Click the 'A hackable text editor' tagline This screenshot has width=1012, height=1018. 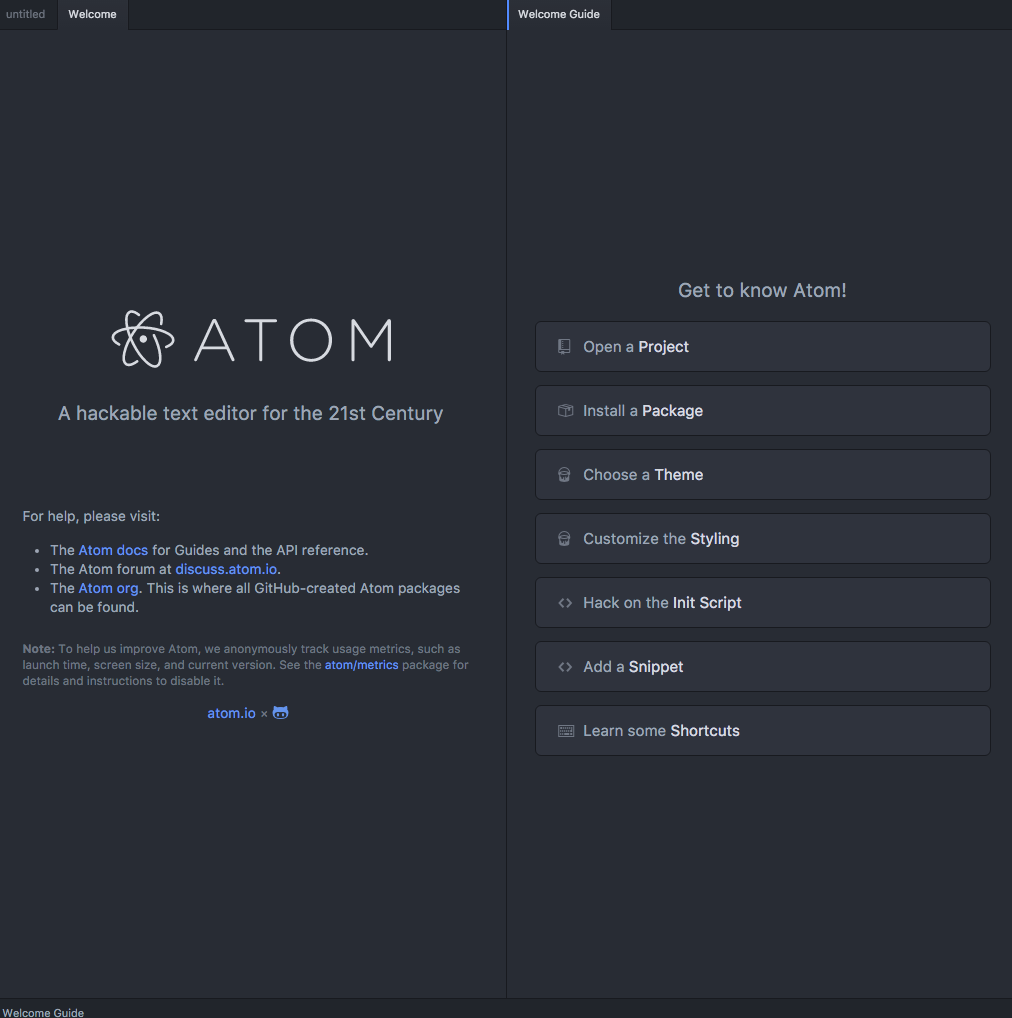click(x=251, y=414)
